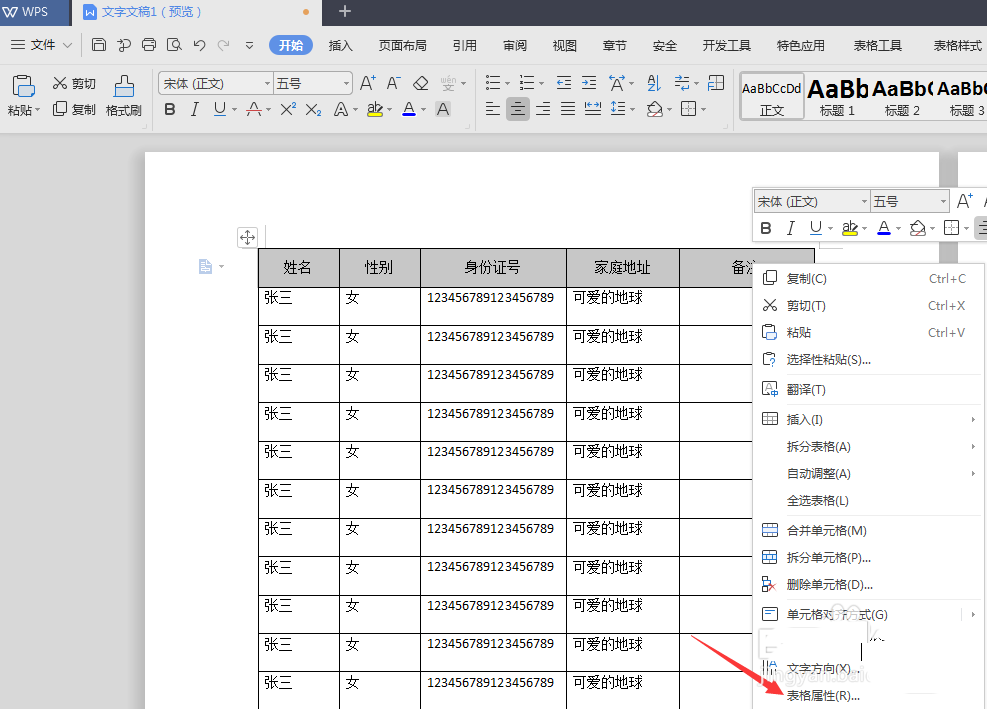
Task: Select the Format Painter (格式刷) tool
Action: (123, 96)
